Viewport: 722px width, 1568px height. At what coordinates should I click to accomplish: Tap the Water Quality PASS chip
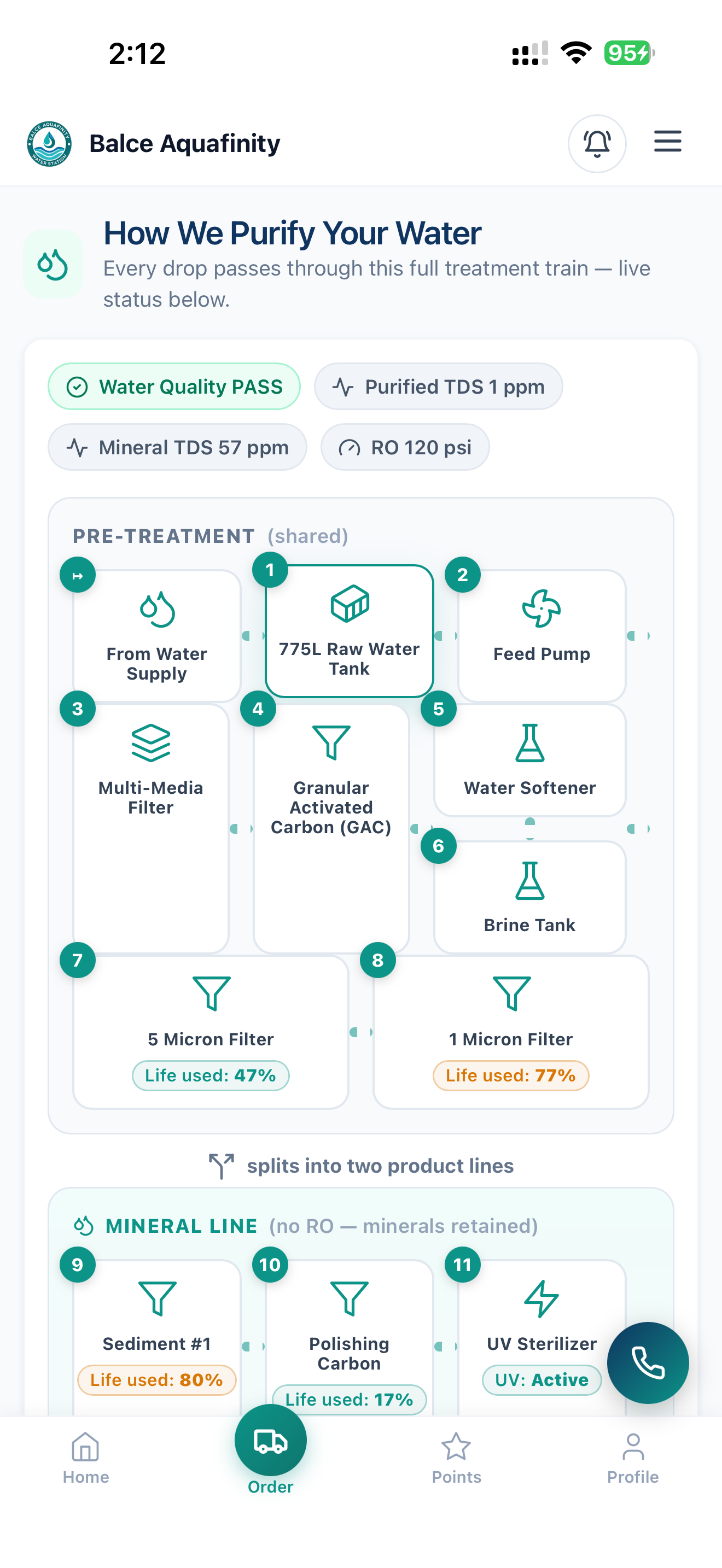174,387
